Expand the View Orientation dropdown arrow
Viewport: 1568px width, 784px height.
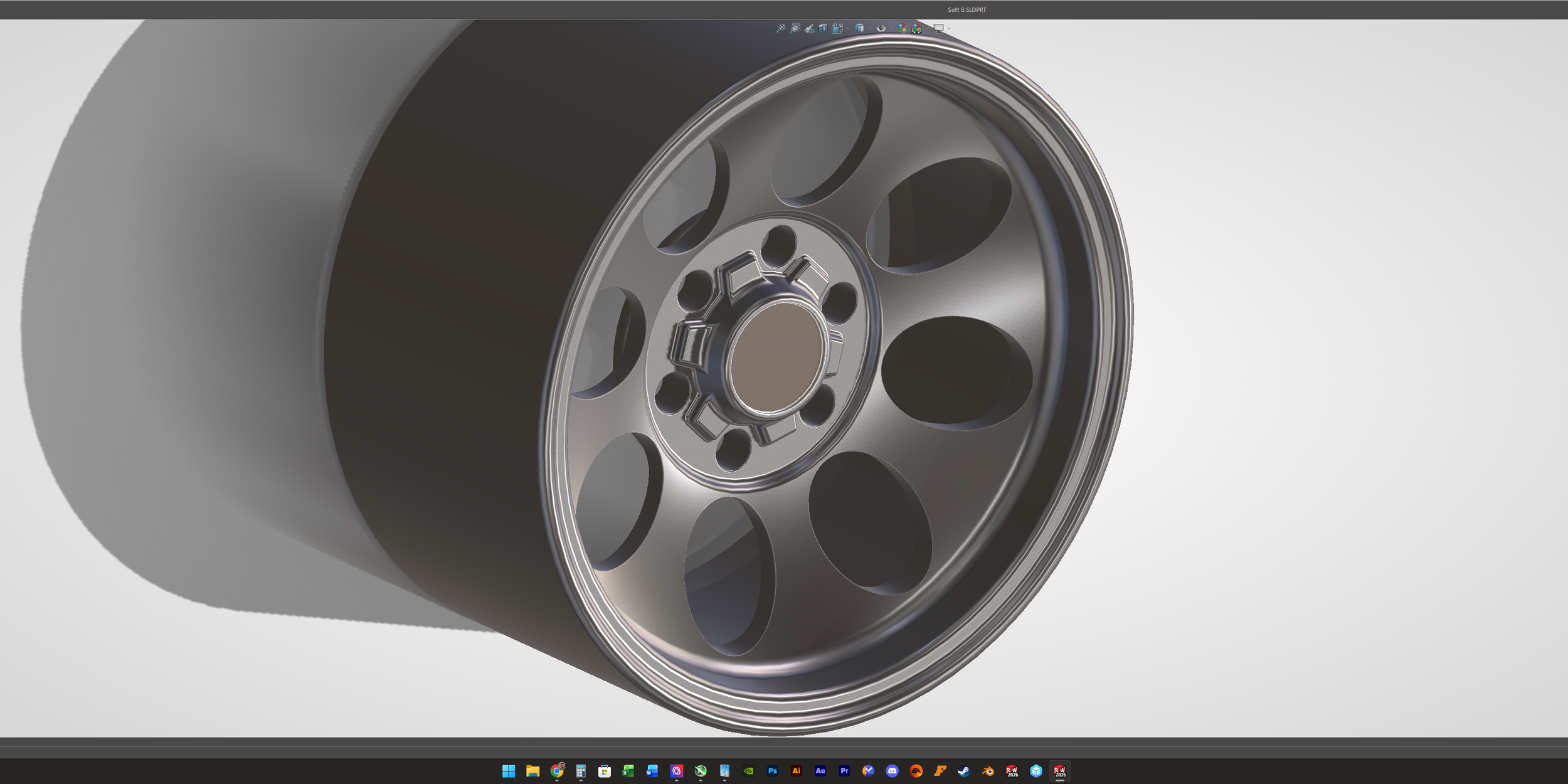click(847, 28)
